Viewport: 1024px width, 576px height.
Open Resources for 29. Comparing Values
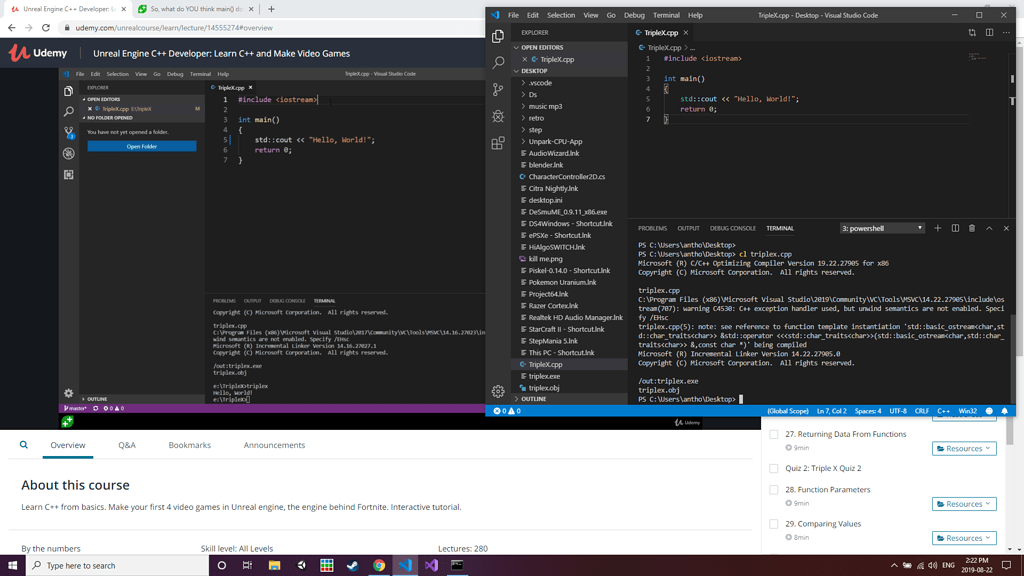pyautogui.click(x=963, y=537)
